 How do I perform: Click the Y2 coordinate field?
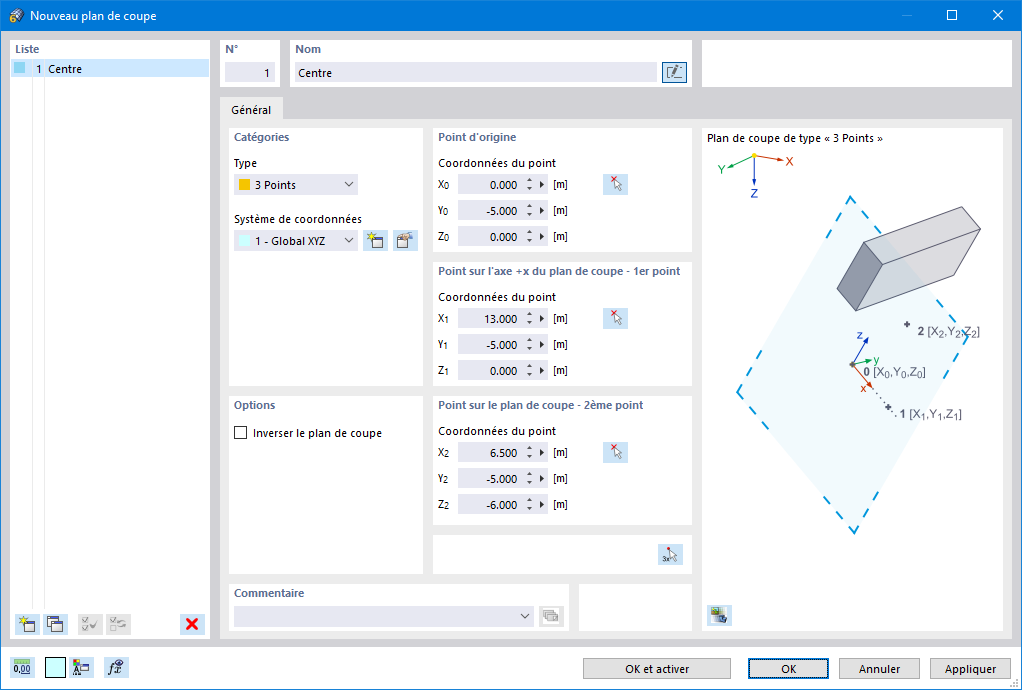click(x=491, y=478)
